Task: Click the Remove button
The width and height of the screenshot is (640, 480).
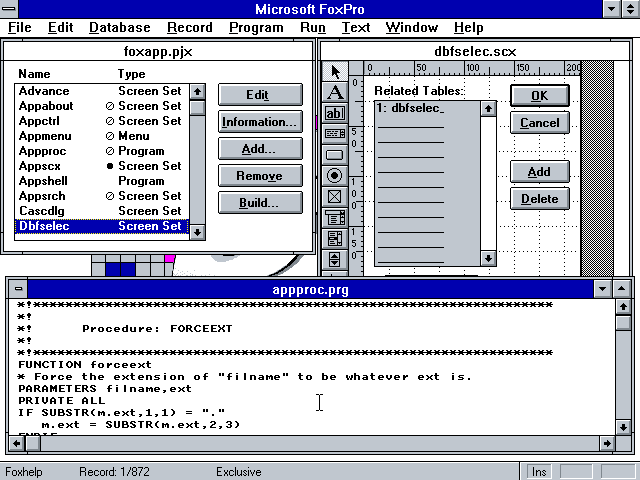Action: click(260, 176)
